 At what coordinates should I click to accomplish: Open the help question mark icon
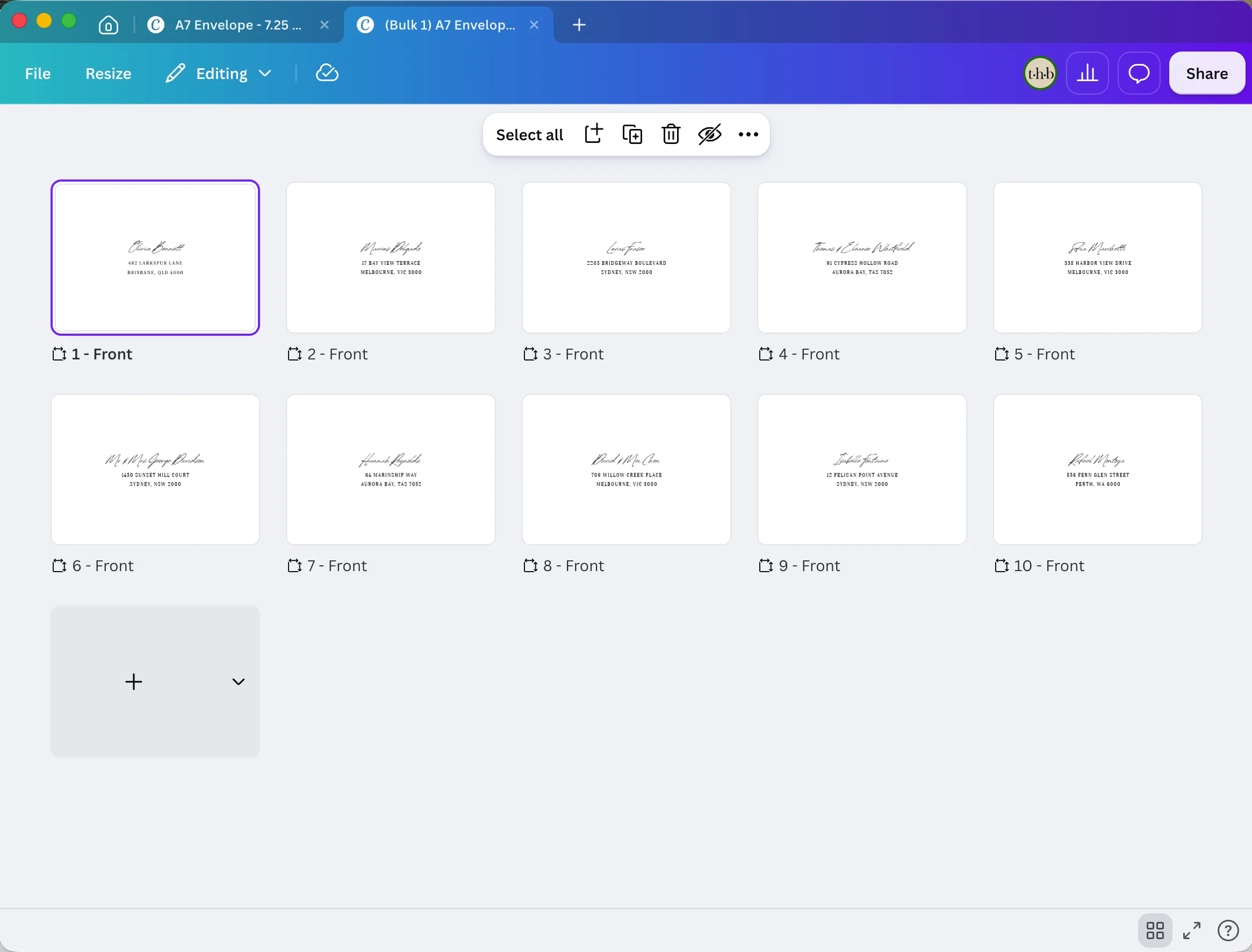click(1228, 930)
